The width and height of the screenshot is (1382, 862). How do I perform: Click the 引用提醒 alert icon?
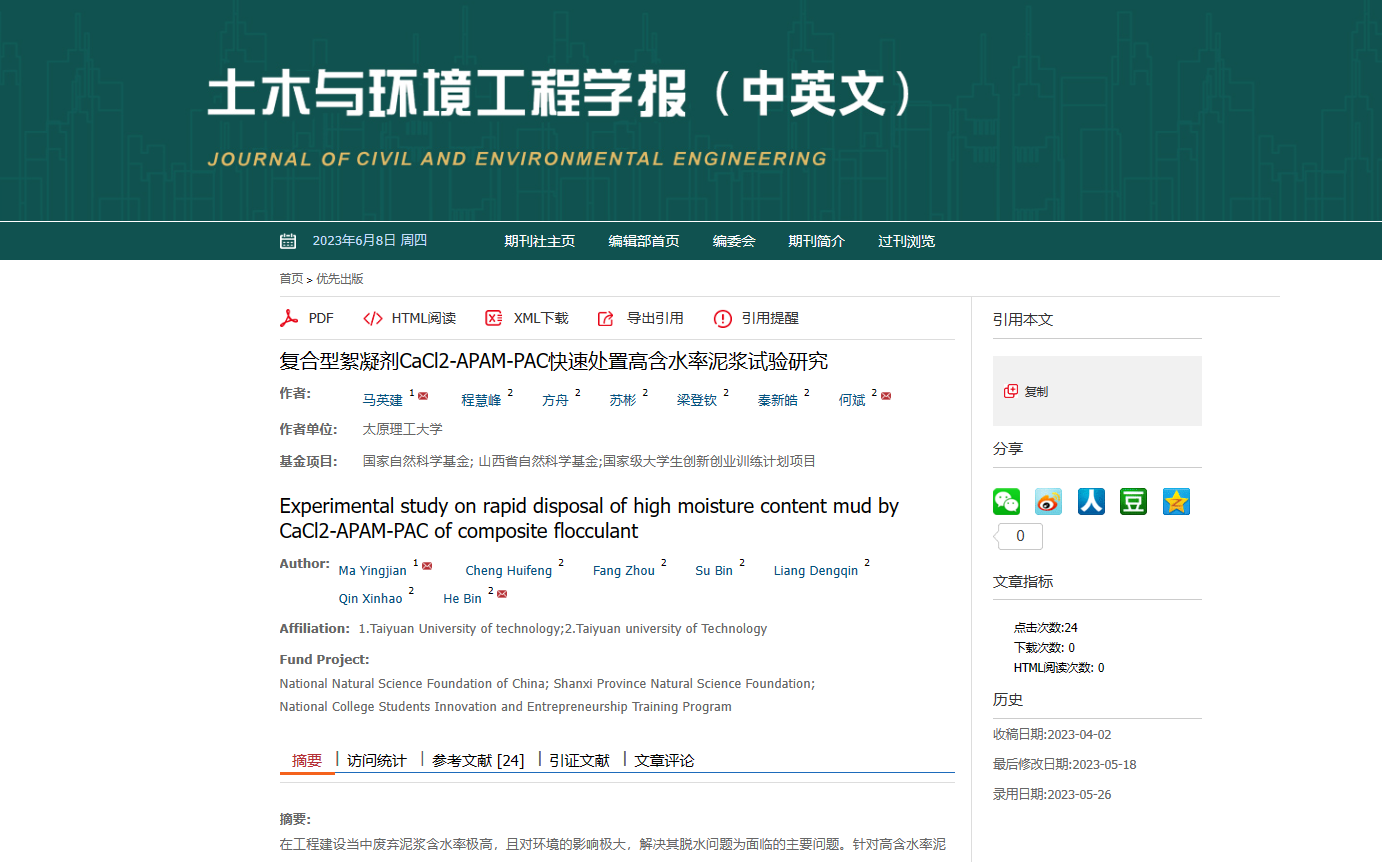(x=722, y=318)
